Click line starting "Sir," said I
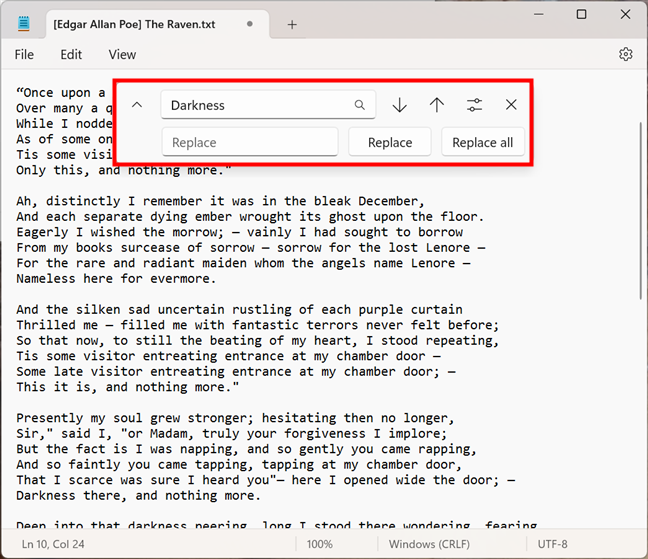The image size is (648, 559). (x=231, y=433)
